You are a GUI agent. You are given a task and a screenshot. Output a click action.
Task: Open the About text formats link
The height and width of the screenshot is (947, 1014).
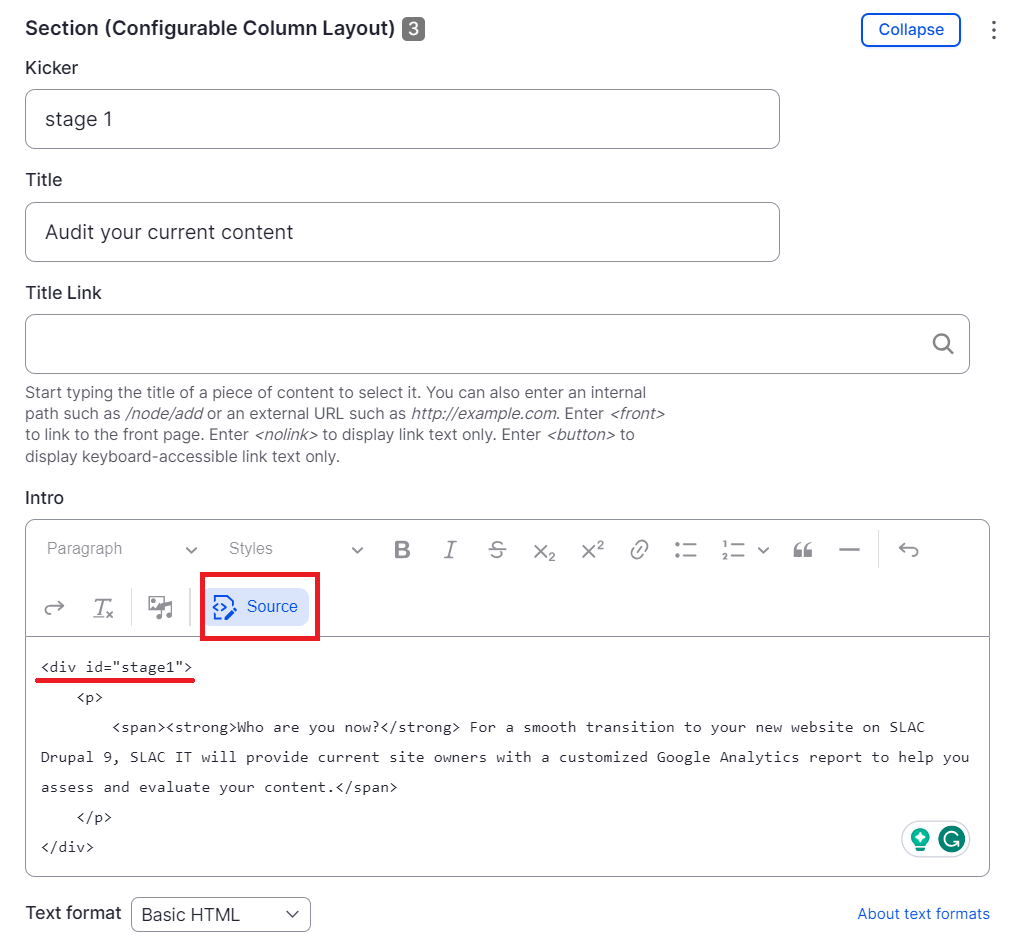click(922, 913)
